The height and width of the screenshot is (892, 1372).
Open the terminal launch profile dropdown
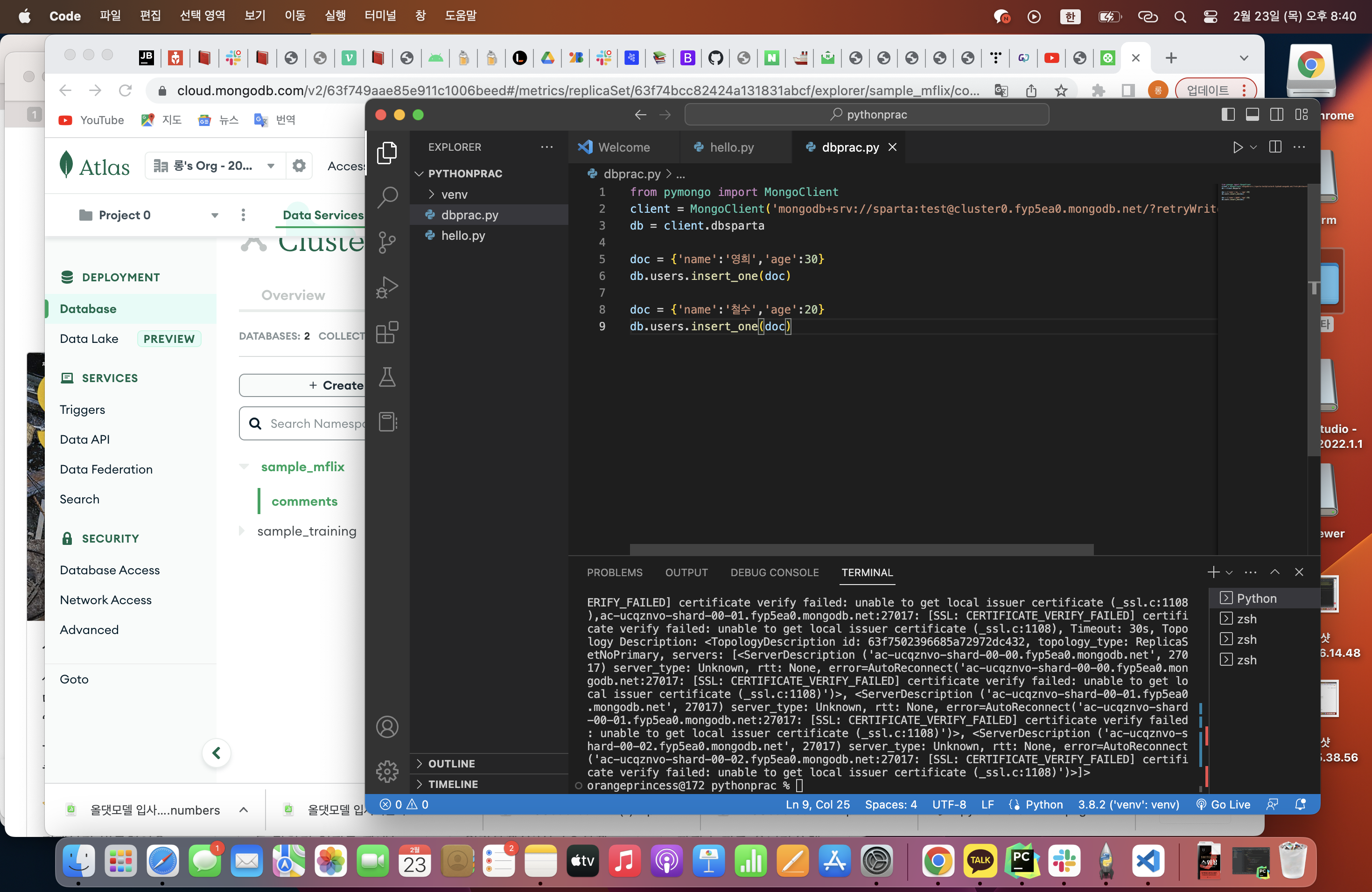point(1229,572)
